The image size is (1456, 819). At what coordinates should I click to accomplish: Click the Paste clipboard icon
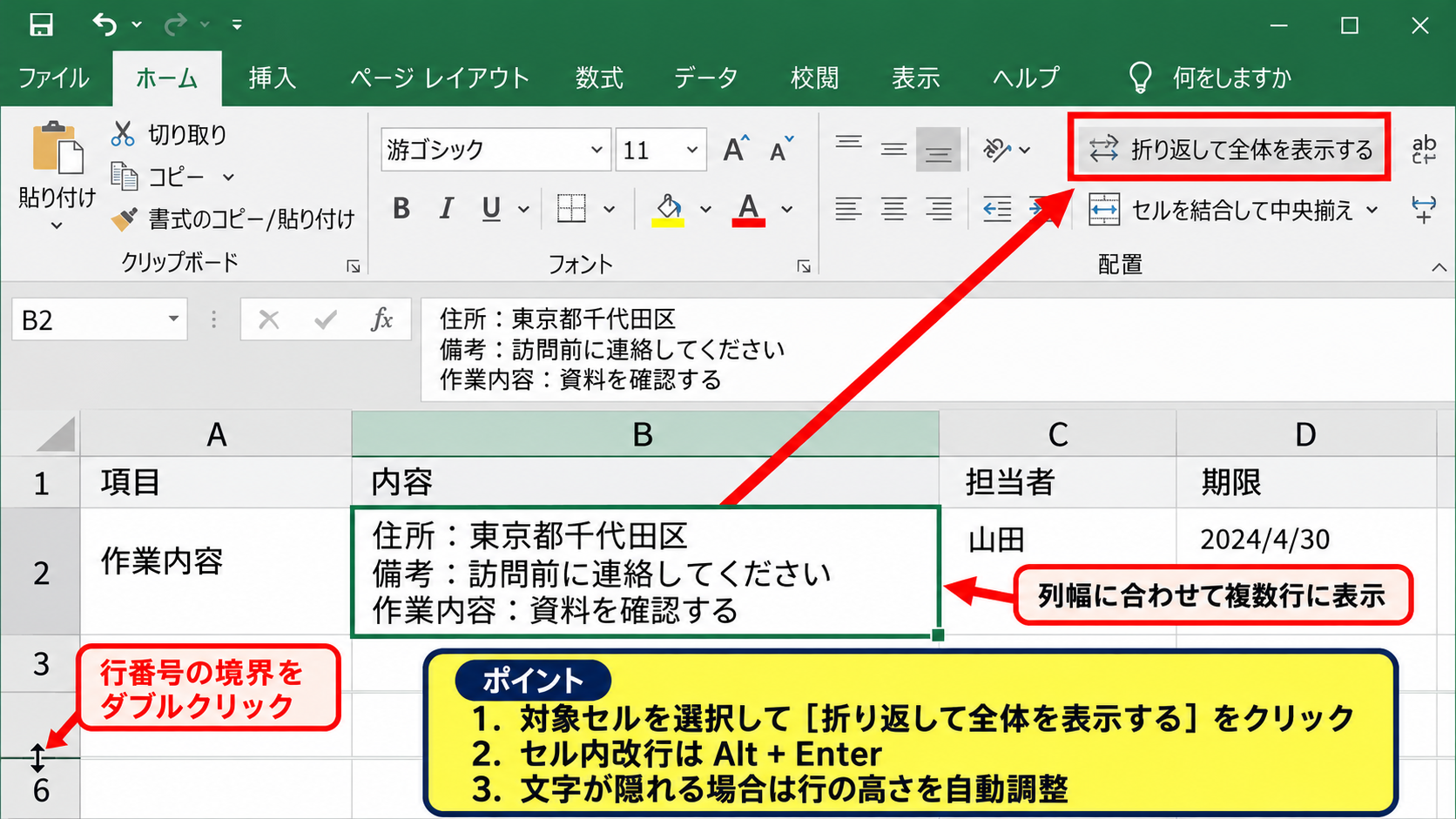coord(57,147)
